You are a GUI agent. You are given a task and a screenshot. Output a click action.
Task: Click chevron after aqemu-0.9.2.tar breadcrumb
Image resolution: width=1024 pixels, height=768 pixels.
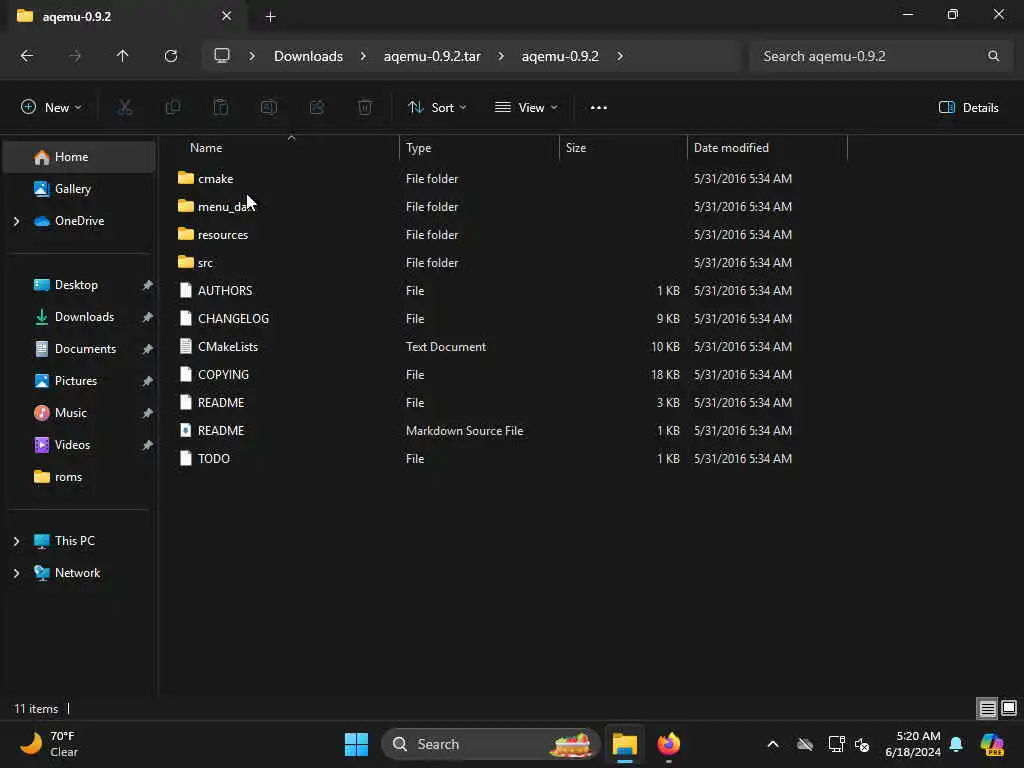coord(501,56)
